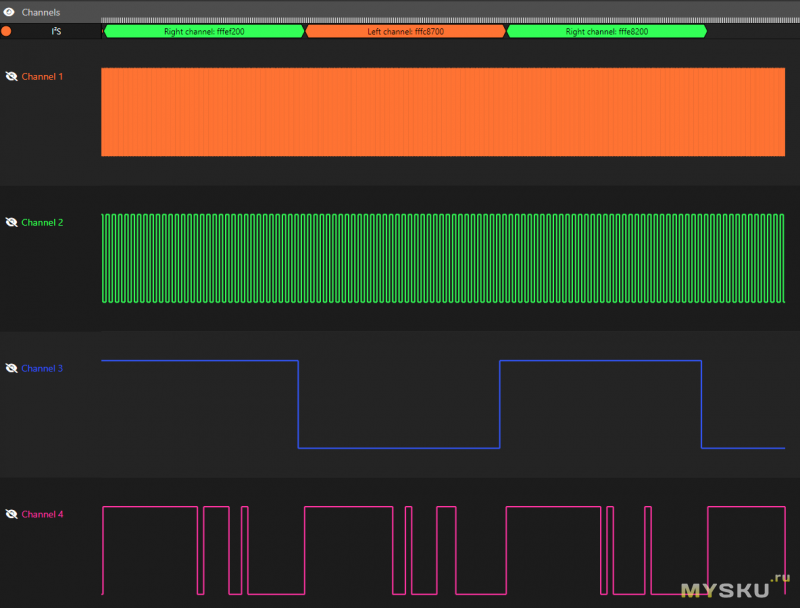
Task: Click the blue Channel 3 low-level segment
Action: pyautogui.click(x=398, y=447)
